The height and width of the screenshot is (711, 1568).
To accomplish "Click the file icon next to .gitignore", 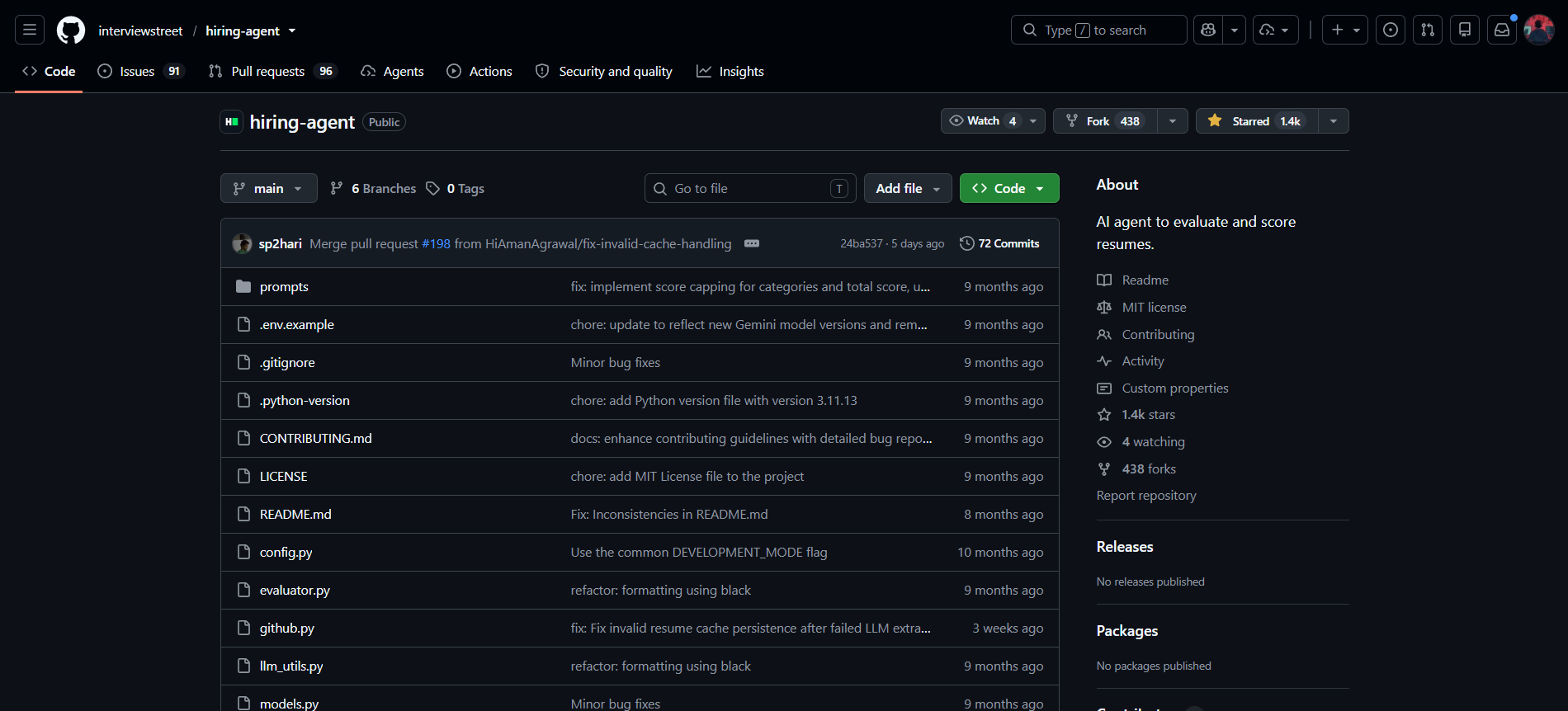I will 243,363.
